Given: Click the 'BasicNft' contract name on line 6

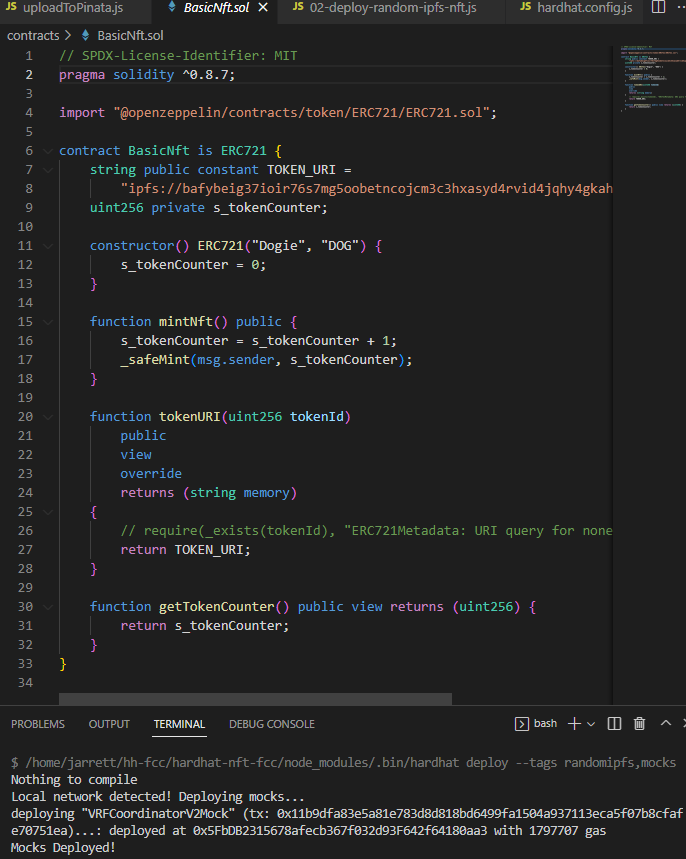Looking at the screenshot, I should (159, 151).
